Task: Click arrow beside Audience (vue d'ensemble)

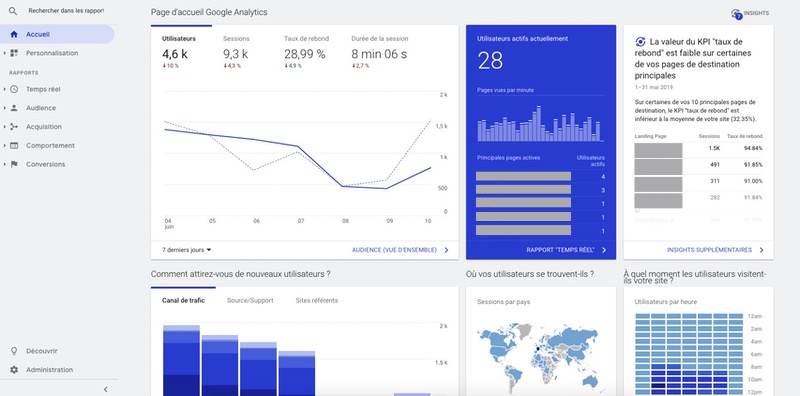Action: click(x=446, y=250)
